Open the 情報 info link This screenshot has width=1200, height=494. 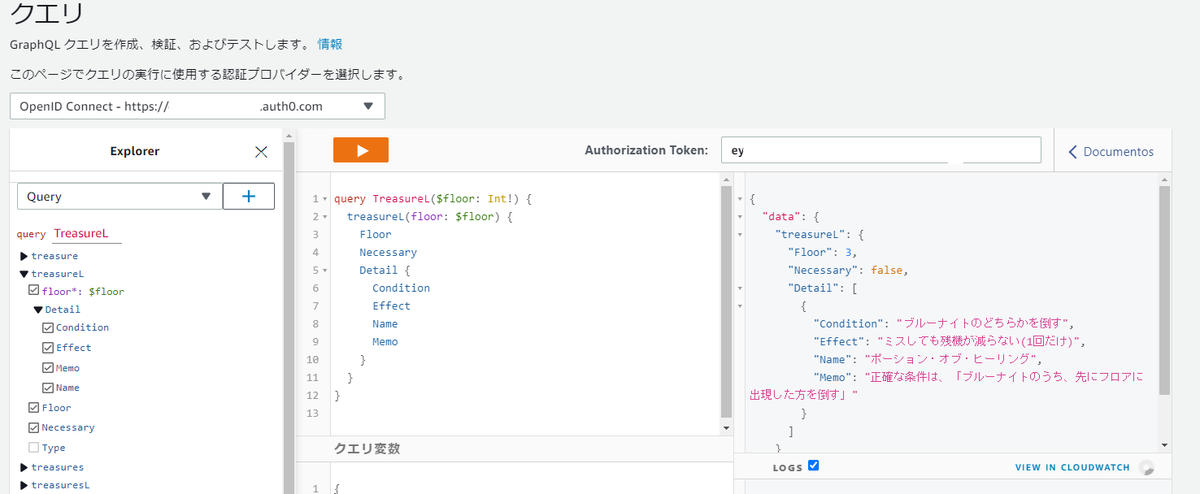(x=330, y=44)
